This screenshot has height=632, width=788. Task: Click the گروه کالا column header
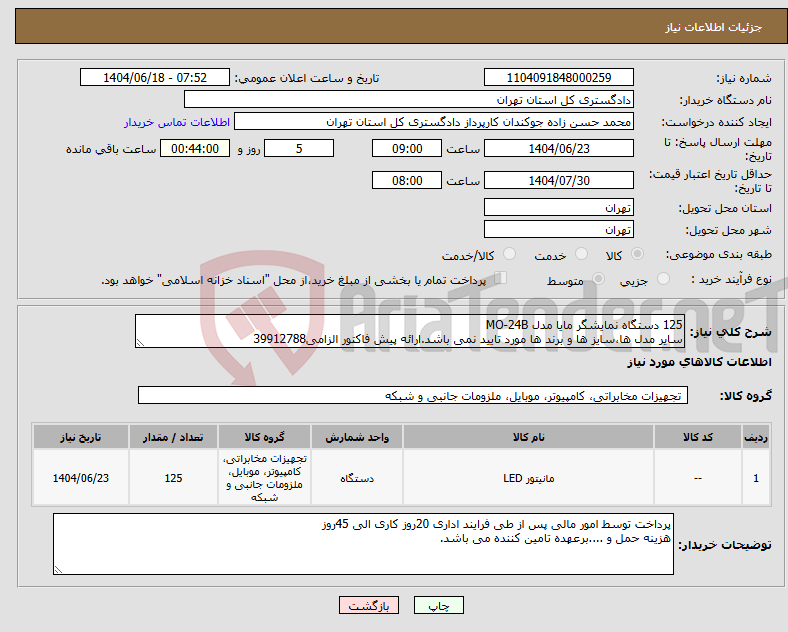(264, 437)
